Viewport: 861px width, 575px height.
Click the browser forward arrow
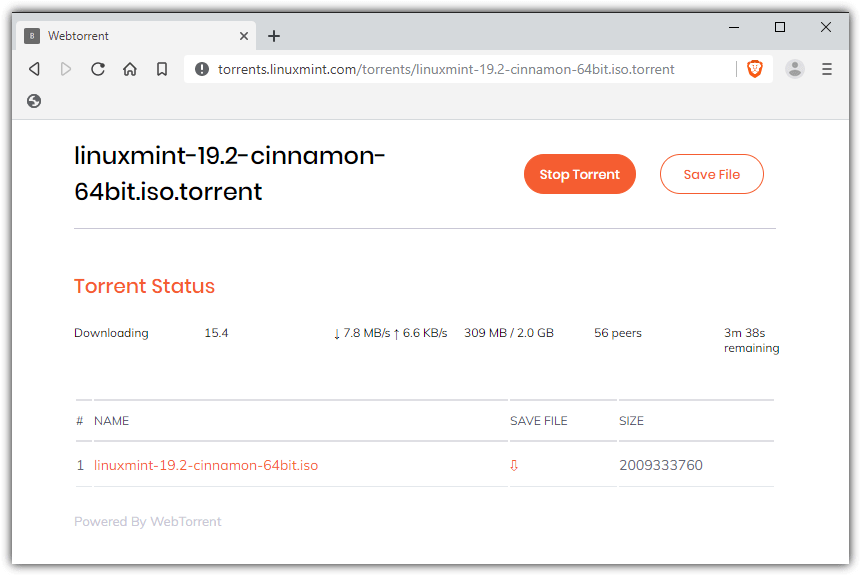66,69
